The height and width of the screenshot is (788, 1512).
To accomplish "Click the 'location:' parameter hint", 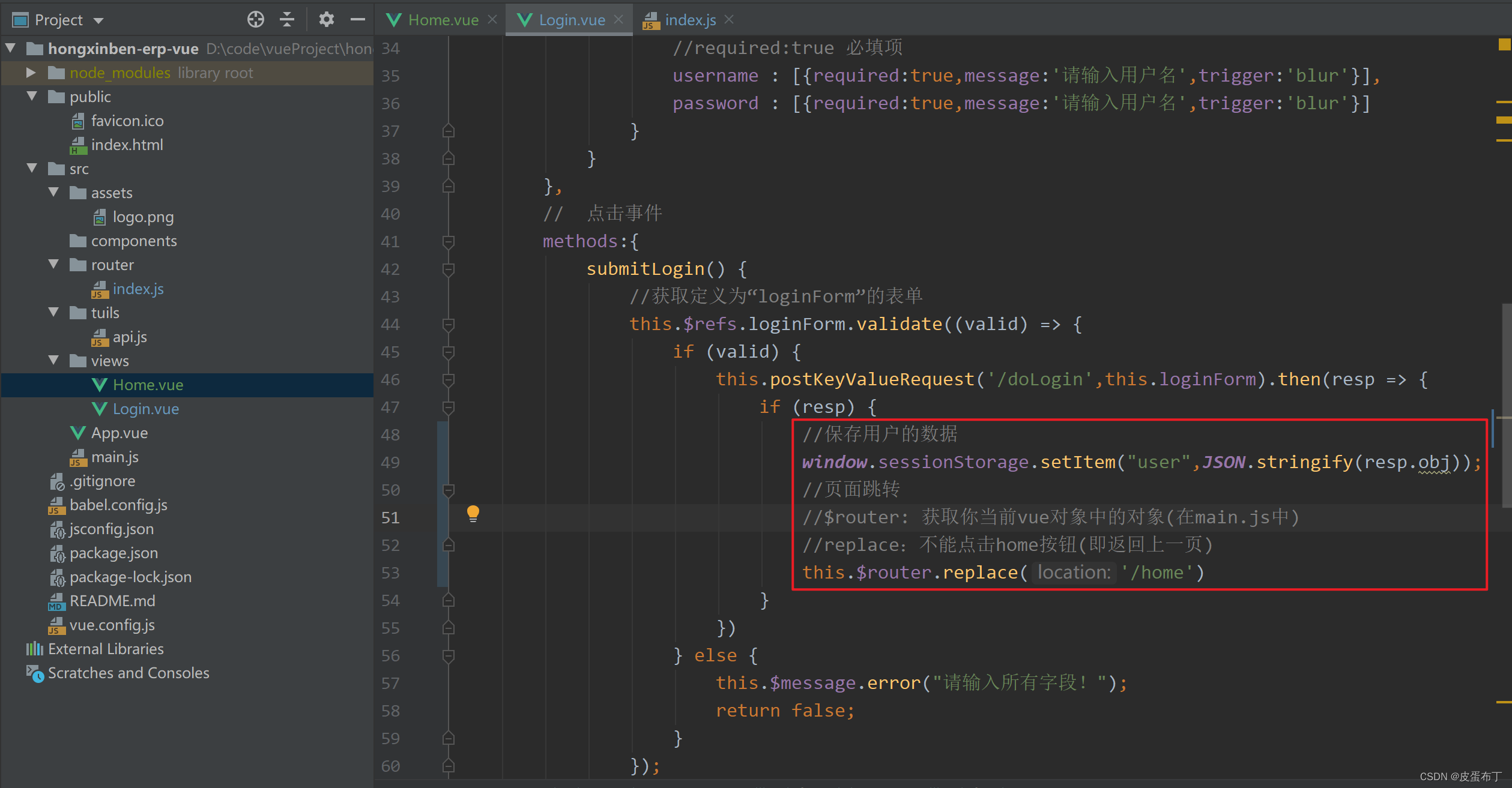I will [x=1074, y=573].
